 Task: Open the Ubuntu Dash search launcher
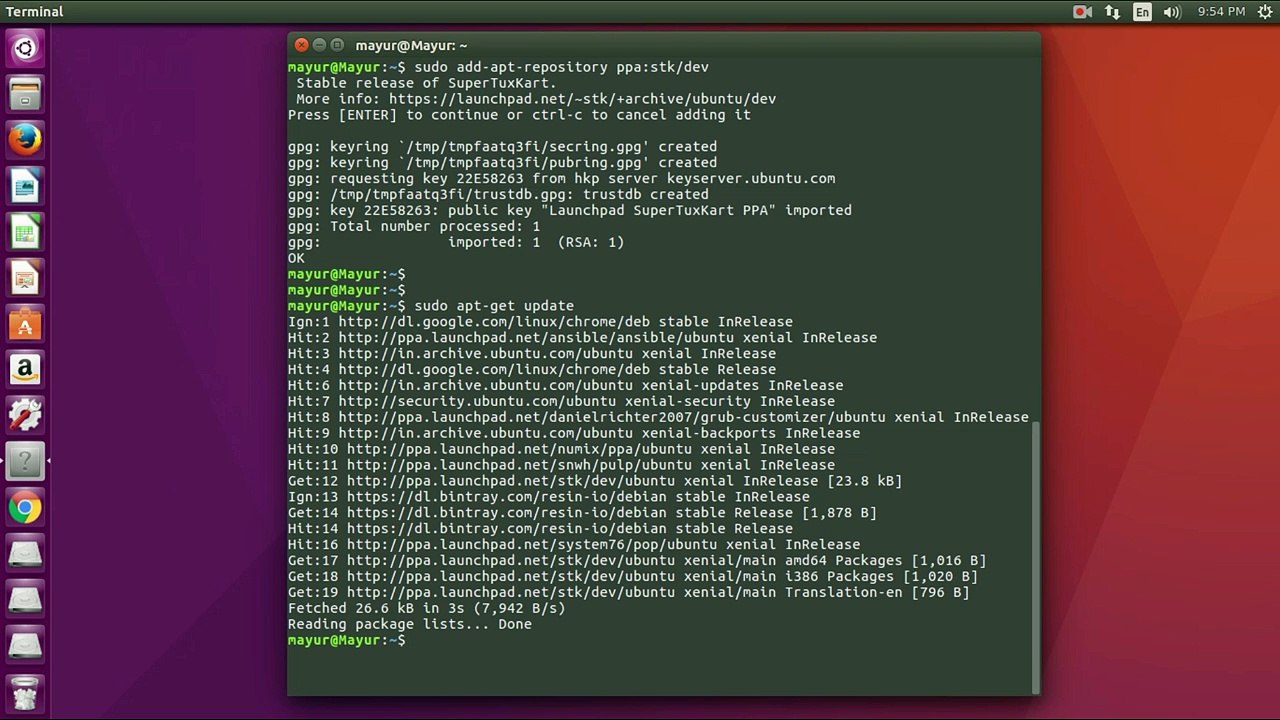point(25,48)
